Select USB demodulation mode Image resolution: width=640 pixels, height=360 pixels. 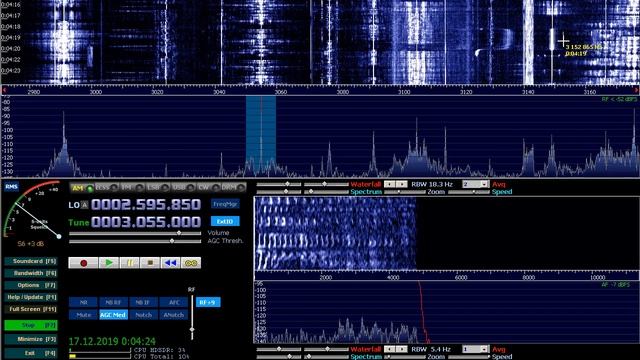pos(183,188)
